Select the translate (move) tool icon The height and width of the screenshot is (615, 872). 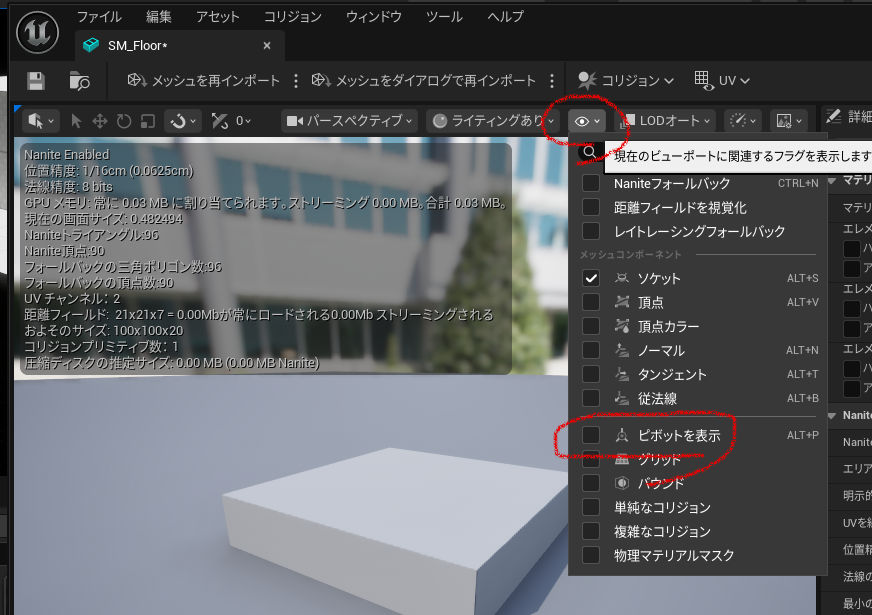pos(100,121)
